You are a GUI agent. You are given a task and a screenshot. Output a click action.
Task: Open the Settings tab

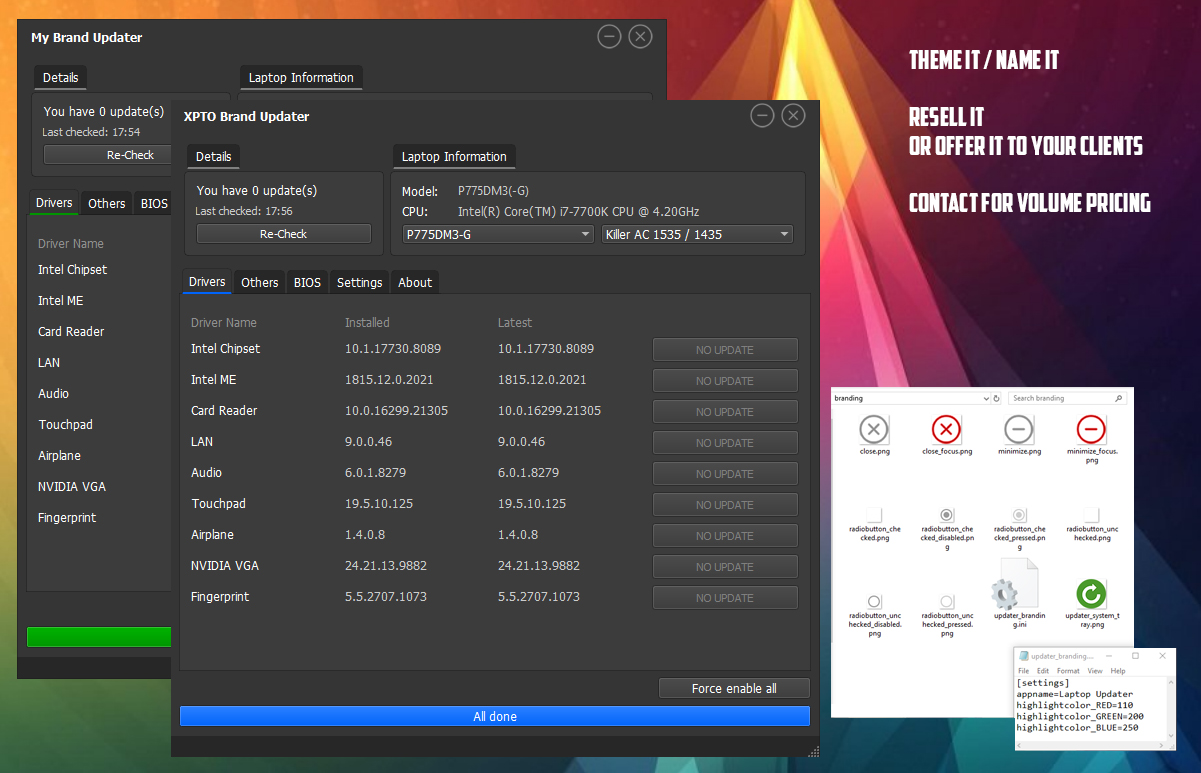(360, 283)
